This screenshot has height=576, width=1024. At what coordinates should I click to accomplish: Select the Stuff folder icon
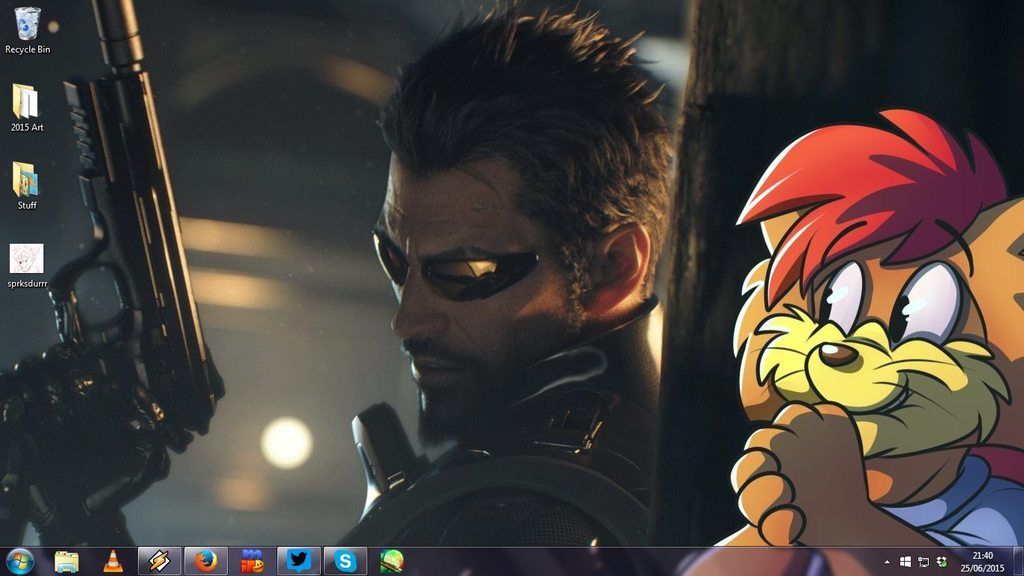(x=26, y=180)
